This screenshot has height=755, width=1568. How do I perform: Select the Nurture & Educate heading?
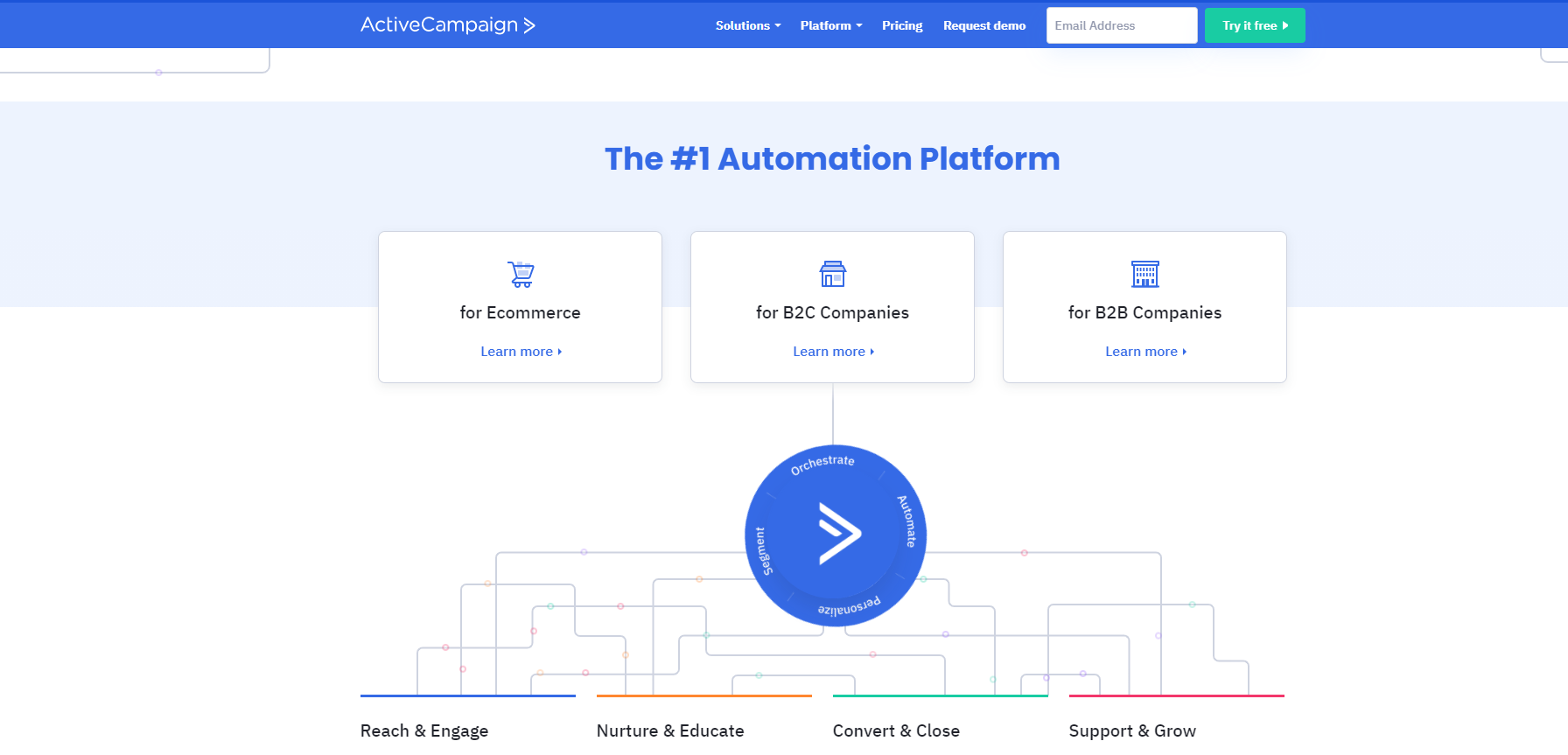670,731
